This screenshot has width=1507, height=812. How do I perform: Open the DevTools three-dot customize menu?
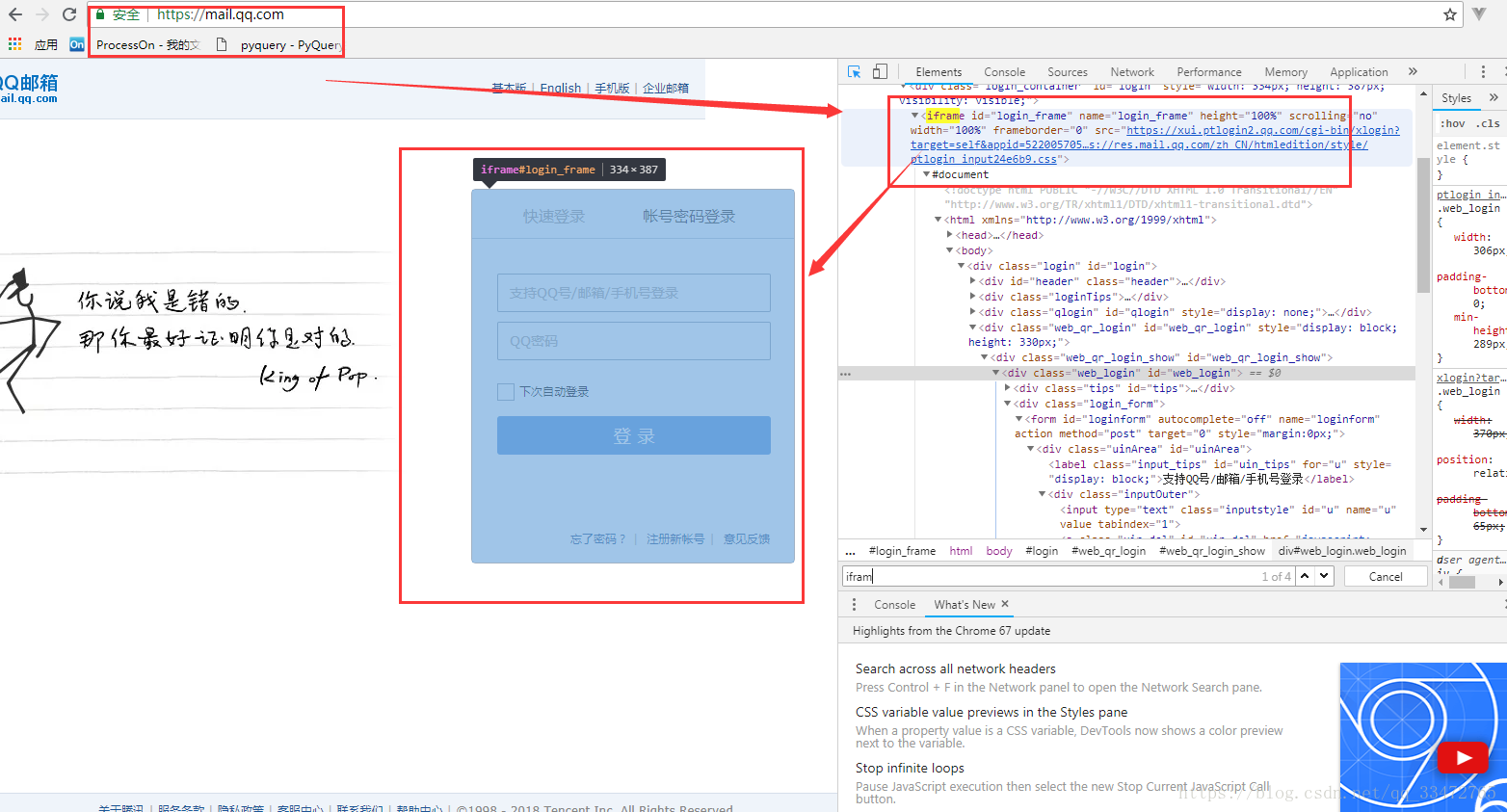click(x=1483, y=71)
